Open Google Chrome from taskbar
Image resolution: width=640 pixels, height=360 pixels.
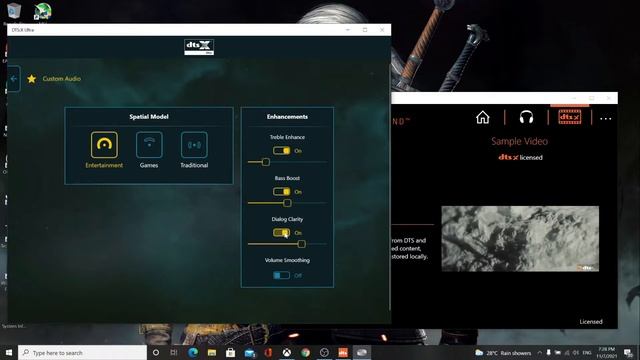[305, 352]
